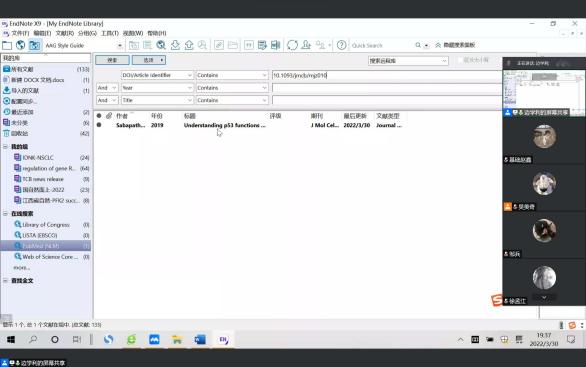
Task: Click the Import download arrow icon
Action: point(175,45)
